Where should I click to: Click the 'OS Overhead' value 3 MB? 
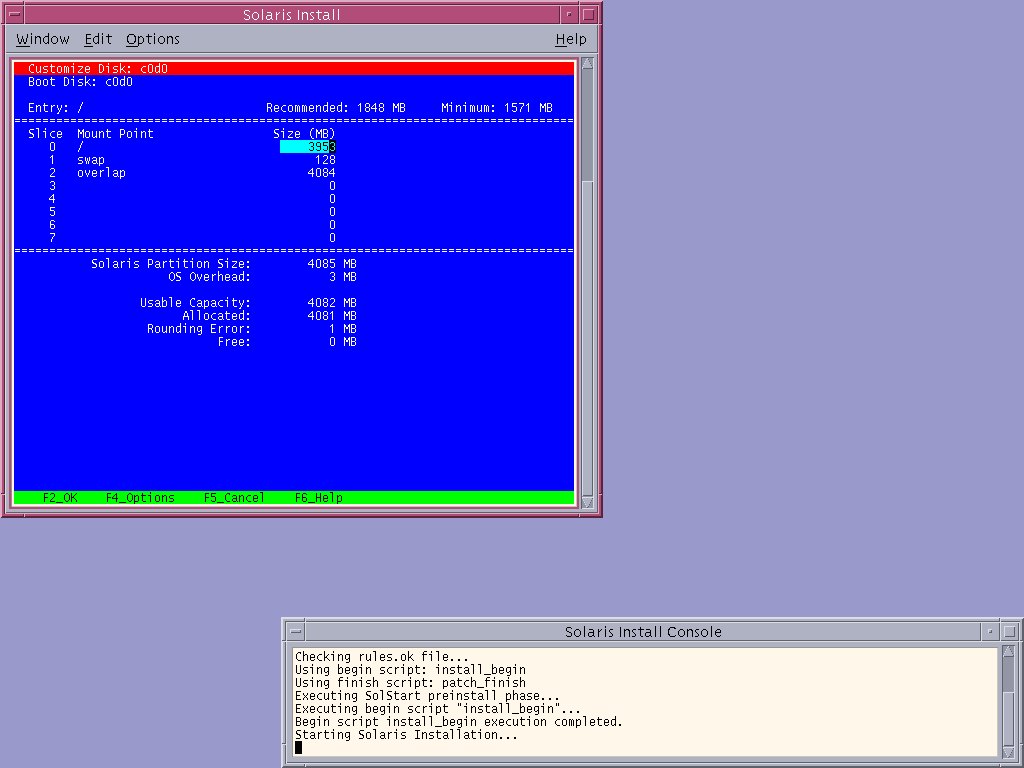(x=343, y=277)
